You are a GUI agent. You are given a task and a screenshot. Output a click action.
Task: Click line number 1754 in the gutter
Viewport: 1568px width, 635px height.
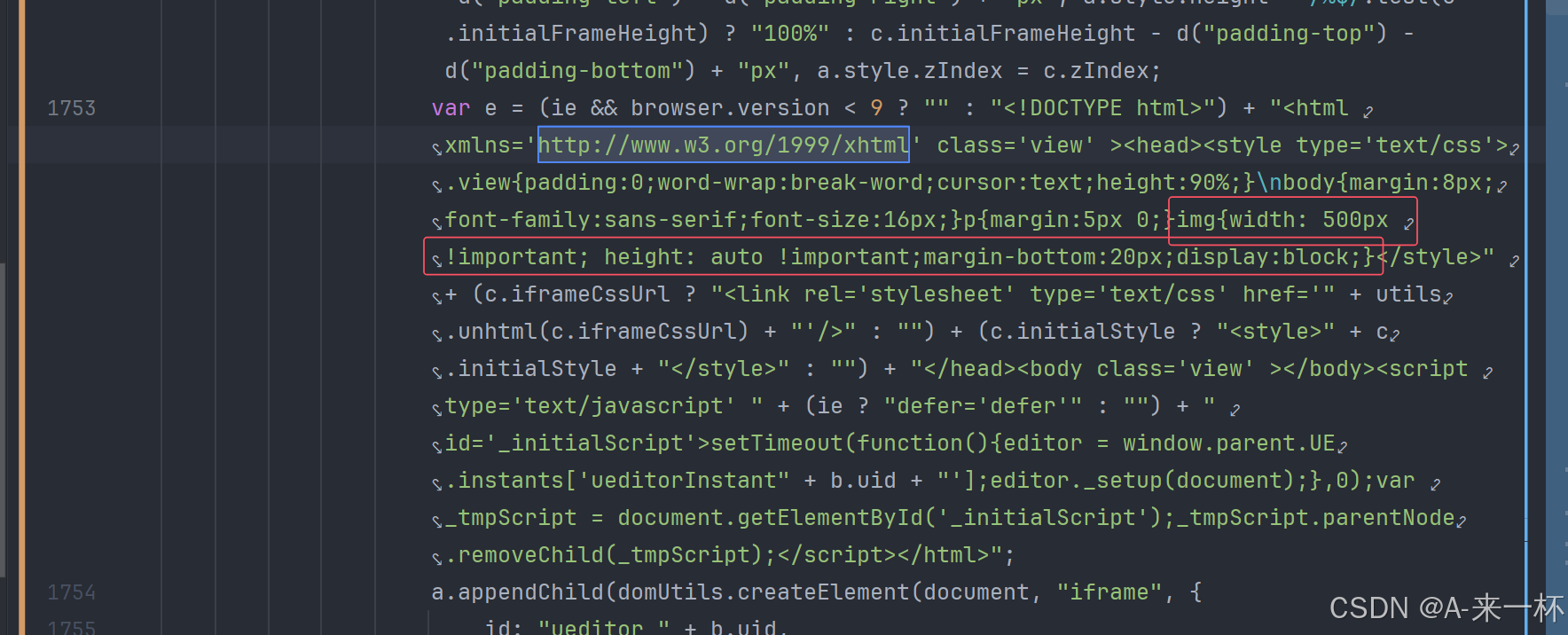click(x=71, y=592)
